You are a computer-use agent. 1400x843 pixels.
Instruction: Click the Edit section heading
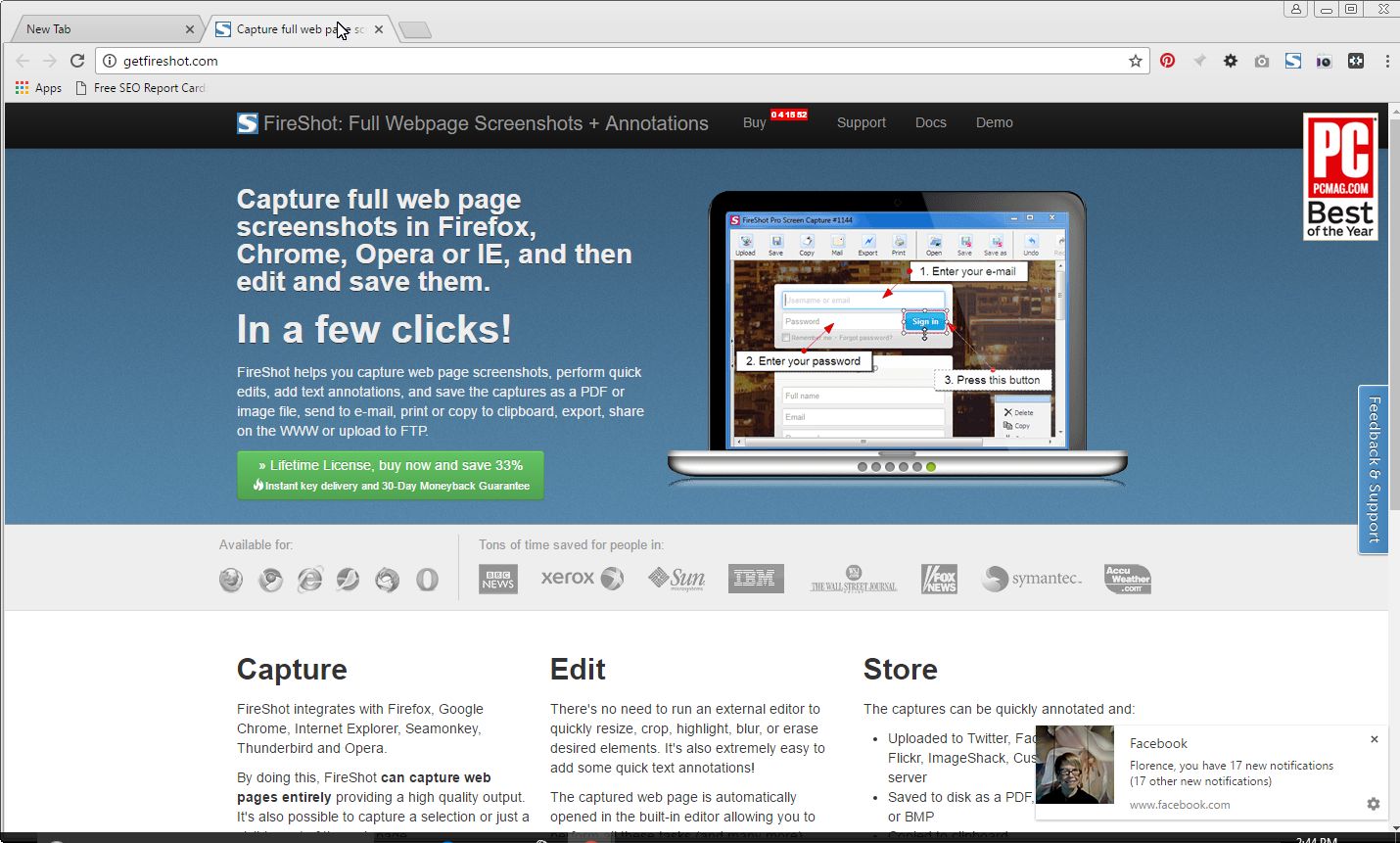point(578,670)
